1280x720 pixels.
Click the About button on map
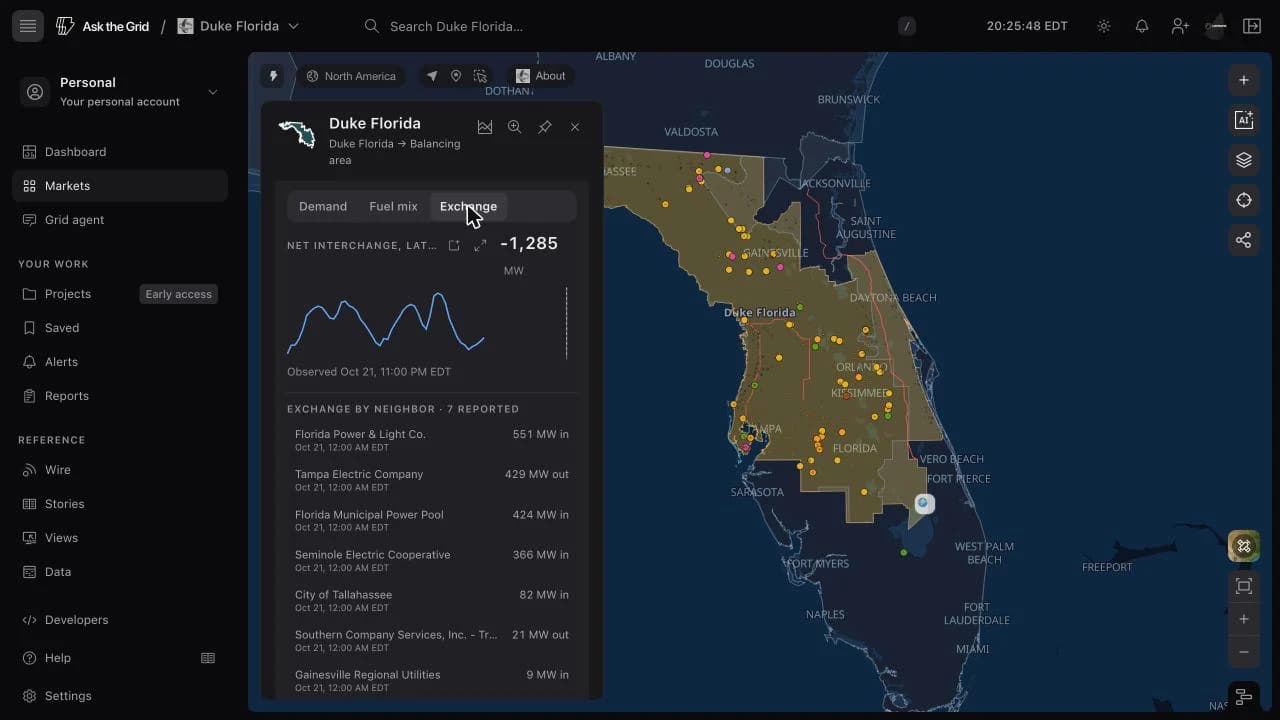(541, 76)
